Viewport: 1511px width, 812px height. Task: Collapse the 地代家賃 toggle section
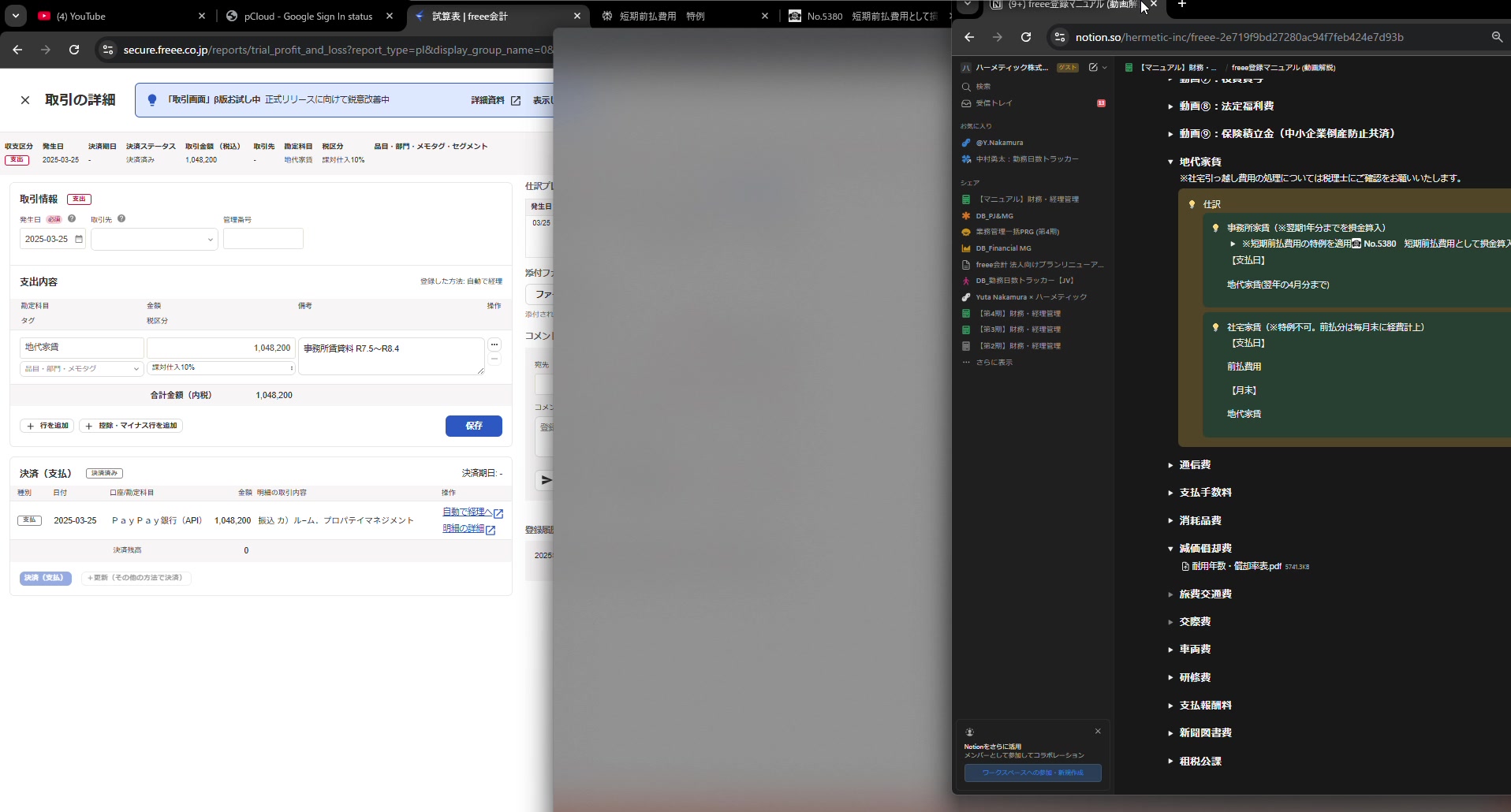(1170, 162)
